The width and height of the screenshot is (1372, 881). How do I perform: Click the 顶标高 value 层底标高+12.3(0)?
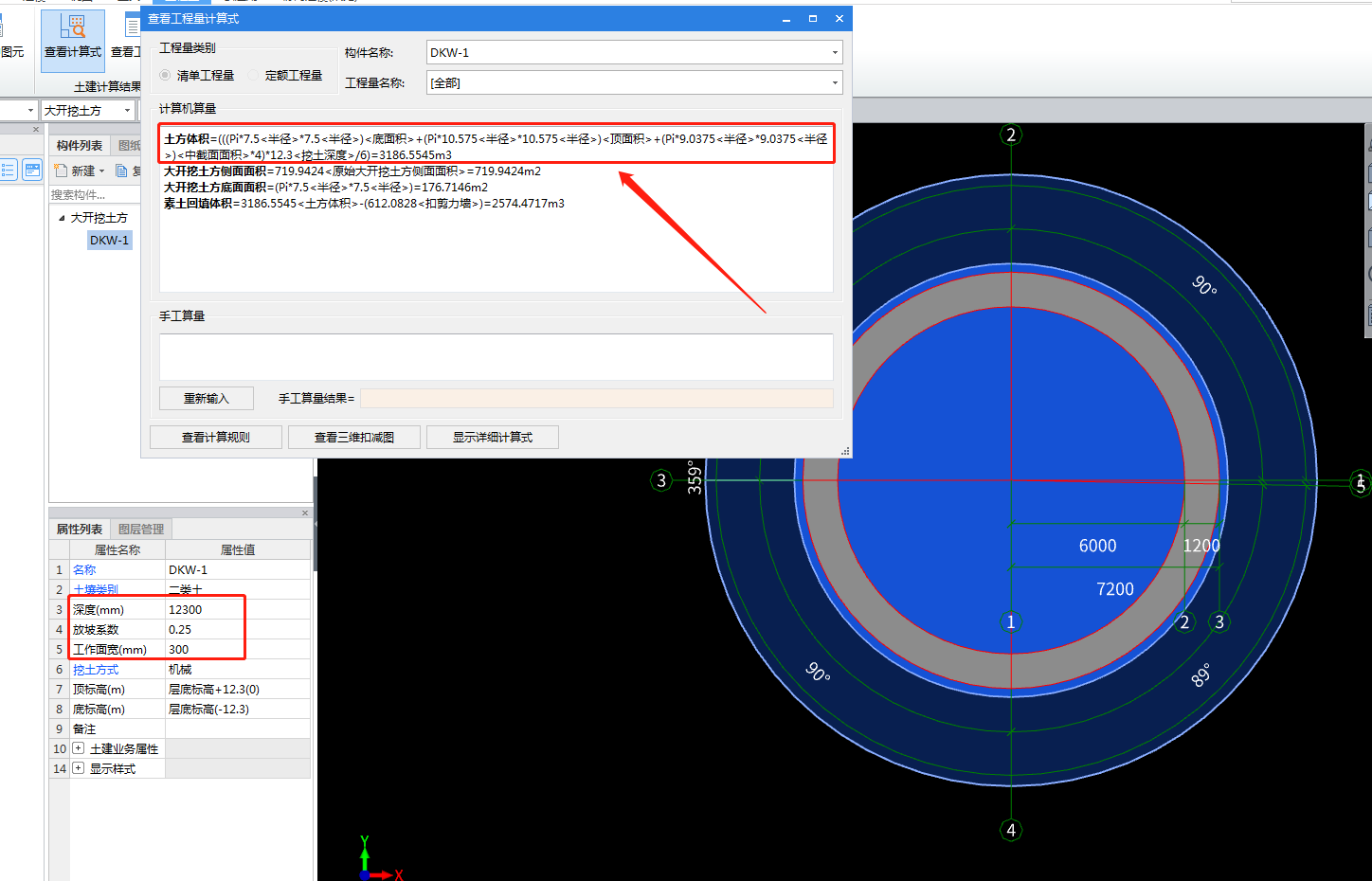pyautogui.click(x=238, y=689)
